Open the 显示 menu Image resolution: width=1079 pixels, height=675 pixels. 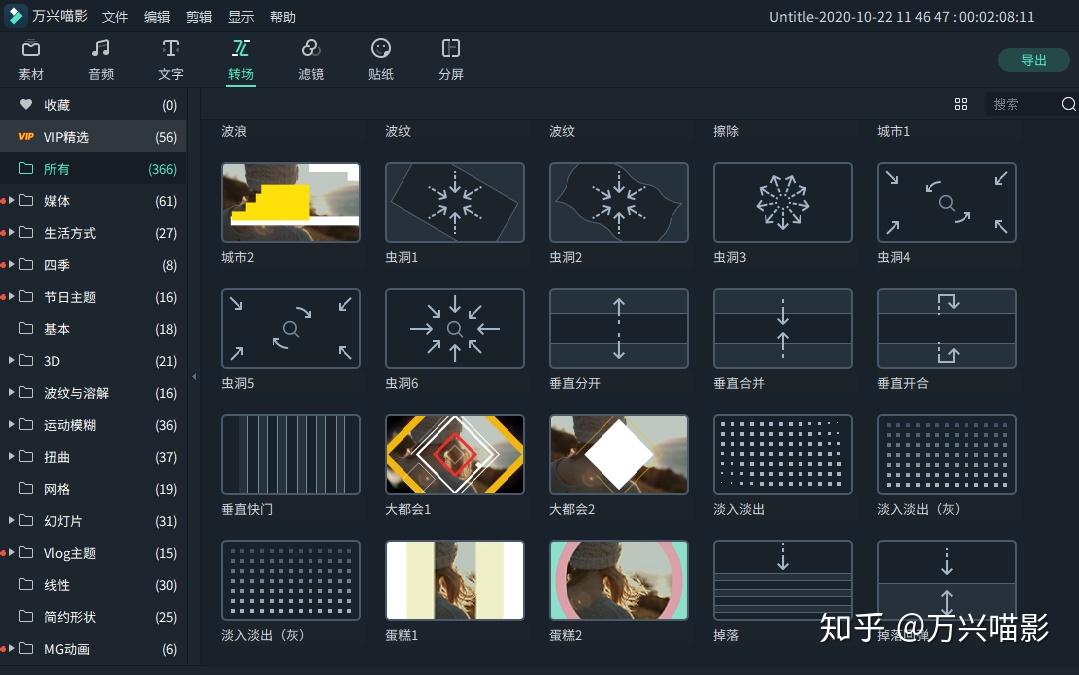pyautogui.click(x=241, y=17)
